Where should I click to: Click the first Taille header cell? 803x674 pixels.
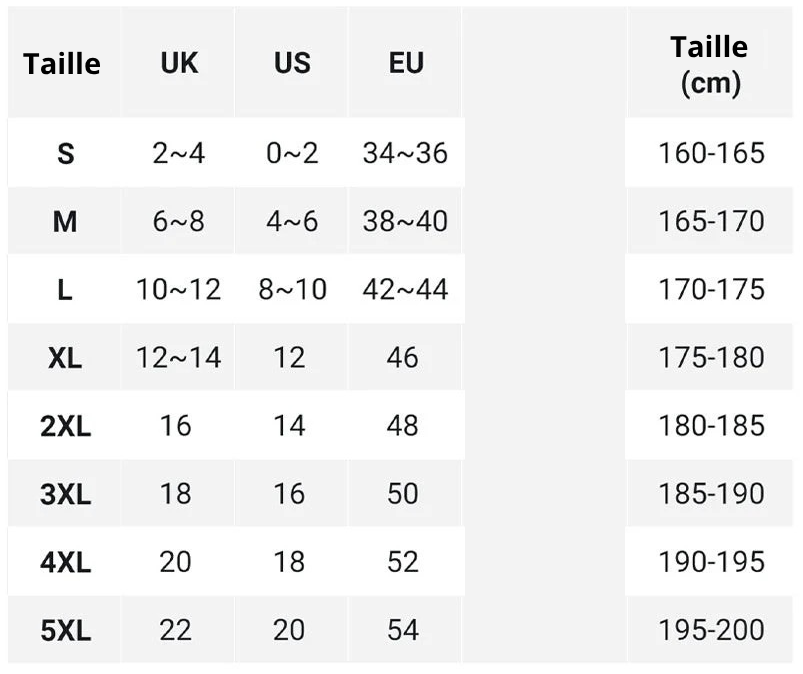(x=62, y=63)
